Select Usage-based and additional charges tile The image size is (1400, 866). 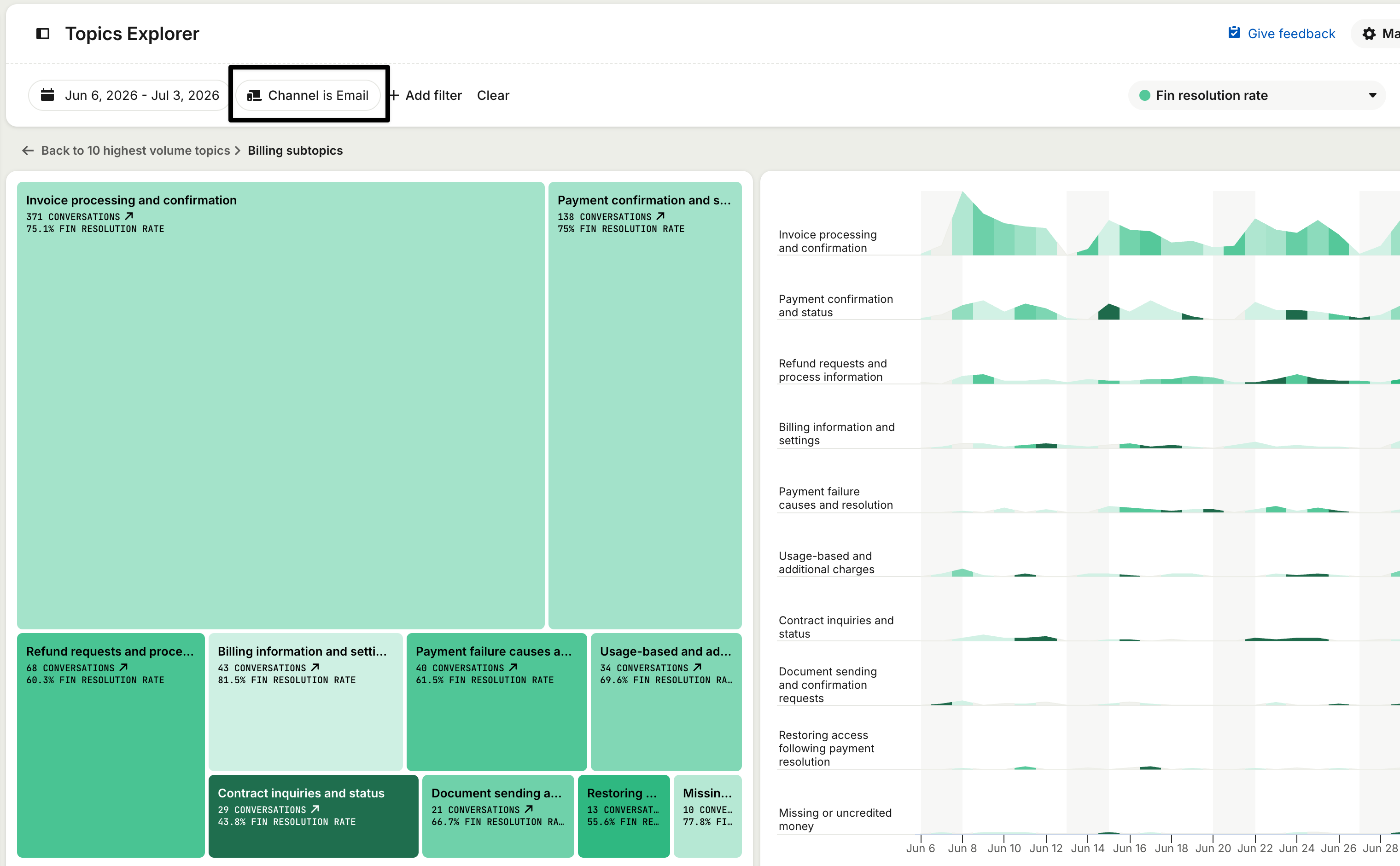click(666, 702)
